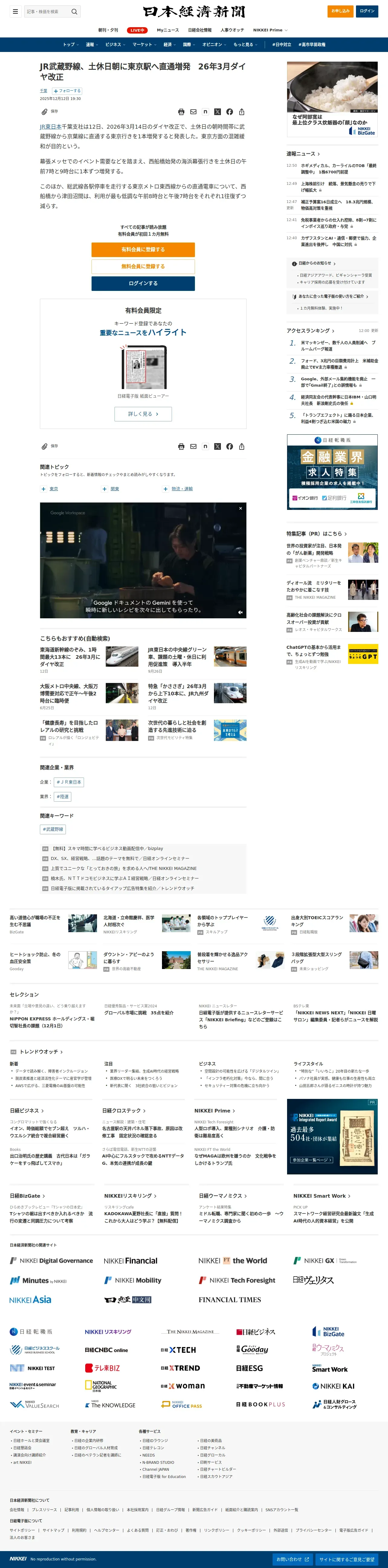Open the hamburger menu in the header

pyautogui.click(x=15, y=11)
